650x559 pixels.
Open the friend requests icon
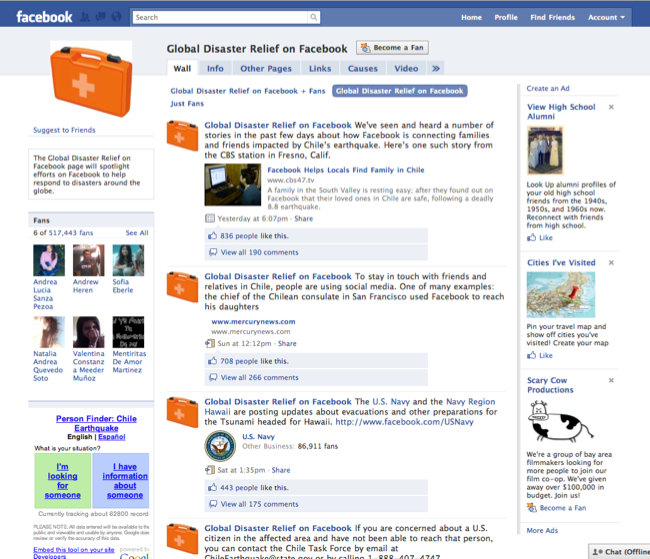pos(86,17)
